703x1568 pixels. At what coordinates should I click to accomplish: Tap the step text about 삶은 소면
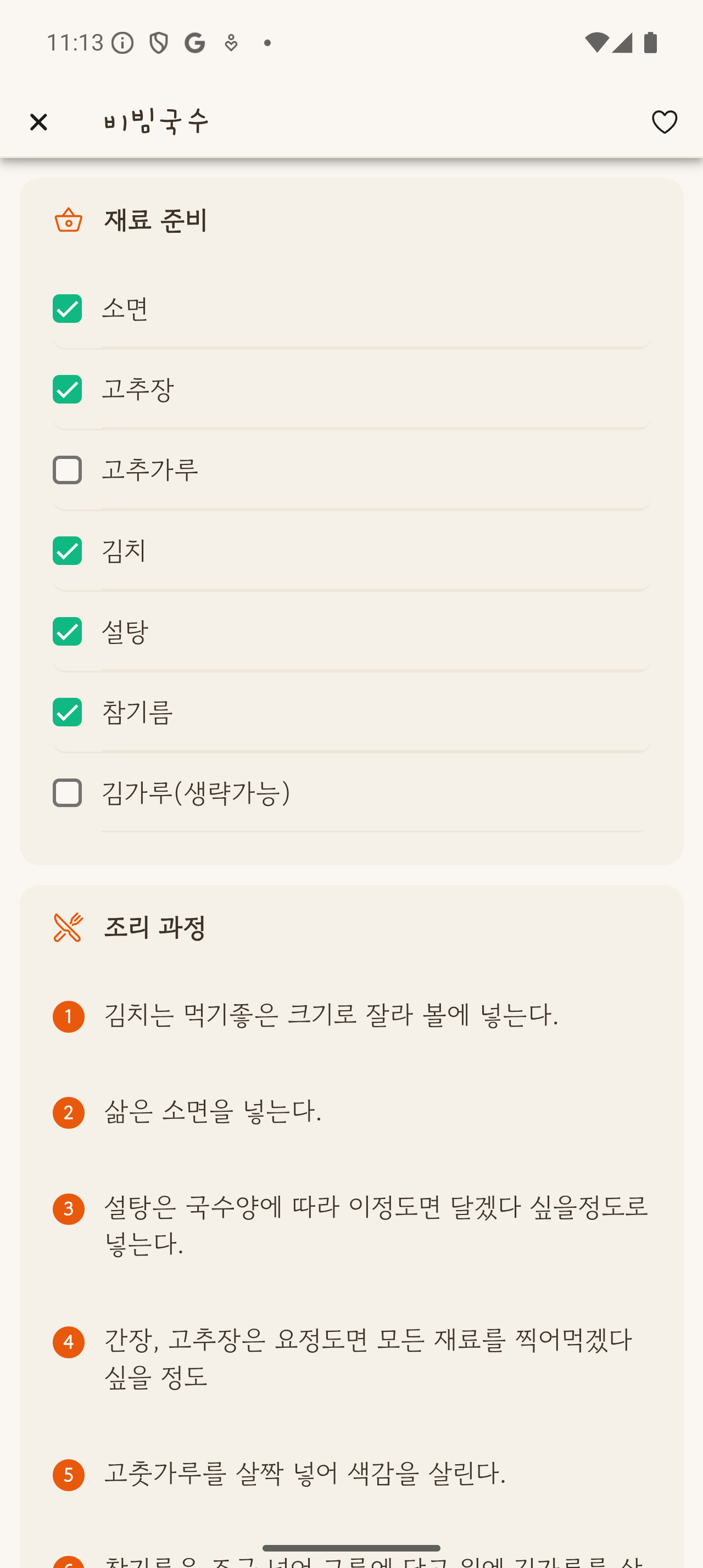pos(213,1111)
